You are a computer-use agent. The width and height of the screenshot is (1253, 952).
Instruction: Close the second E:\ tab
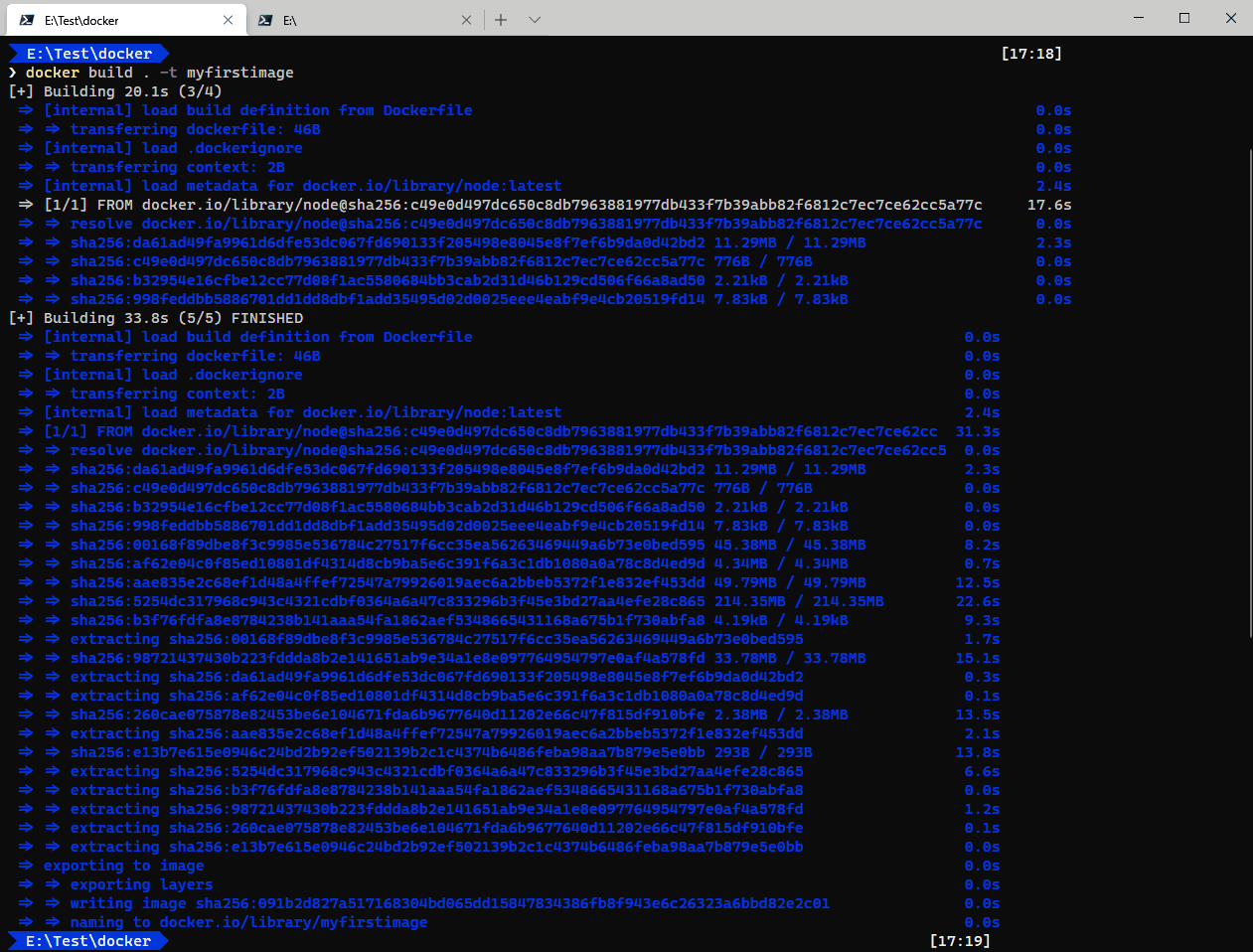point(467,20)
